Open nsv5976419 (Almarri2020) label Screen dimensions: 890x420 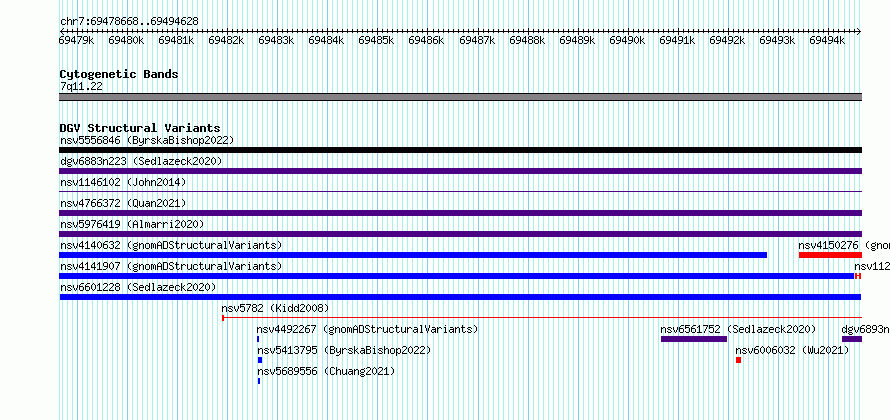coord(132,224)
